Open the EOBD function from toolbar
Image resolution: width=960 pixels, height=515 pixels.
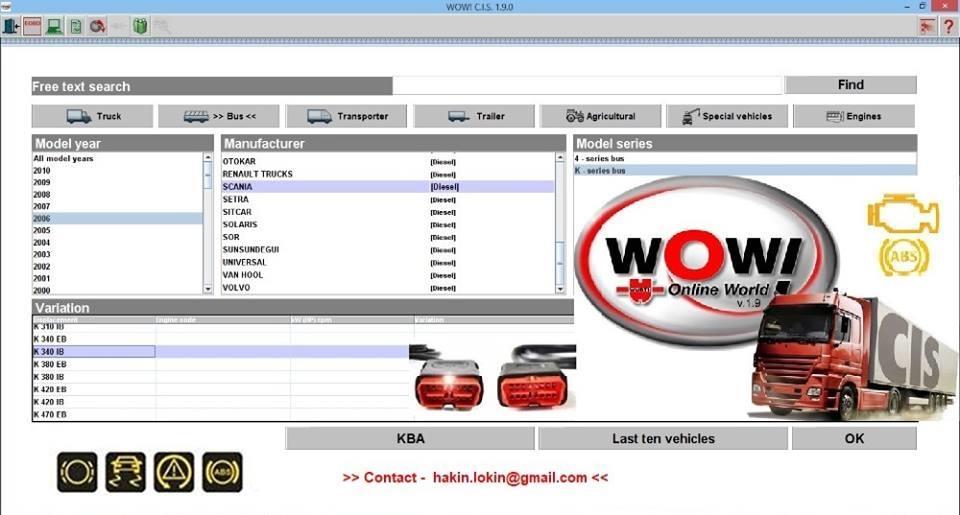pyautogui.click(x=32, y=26)
